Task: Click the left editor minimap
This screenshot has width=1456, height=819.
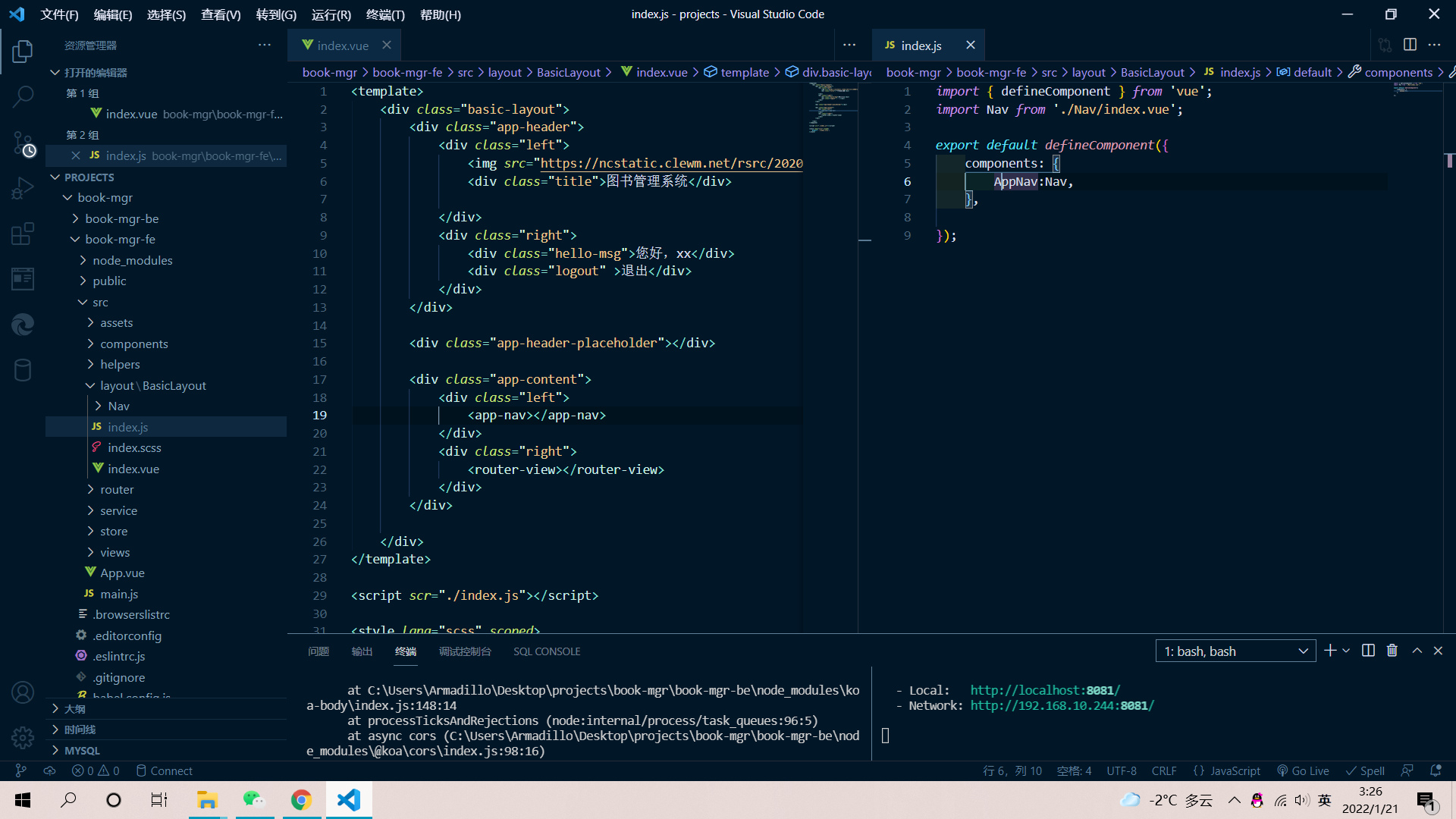Action: tap(832, 110)
